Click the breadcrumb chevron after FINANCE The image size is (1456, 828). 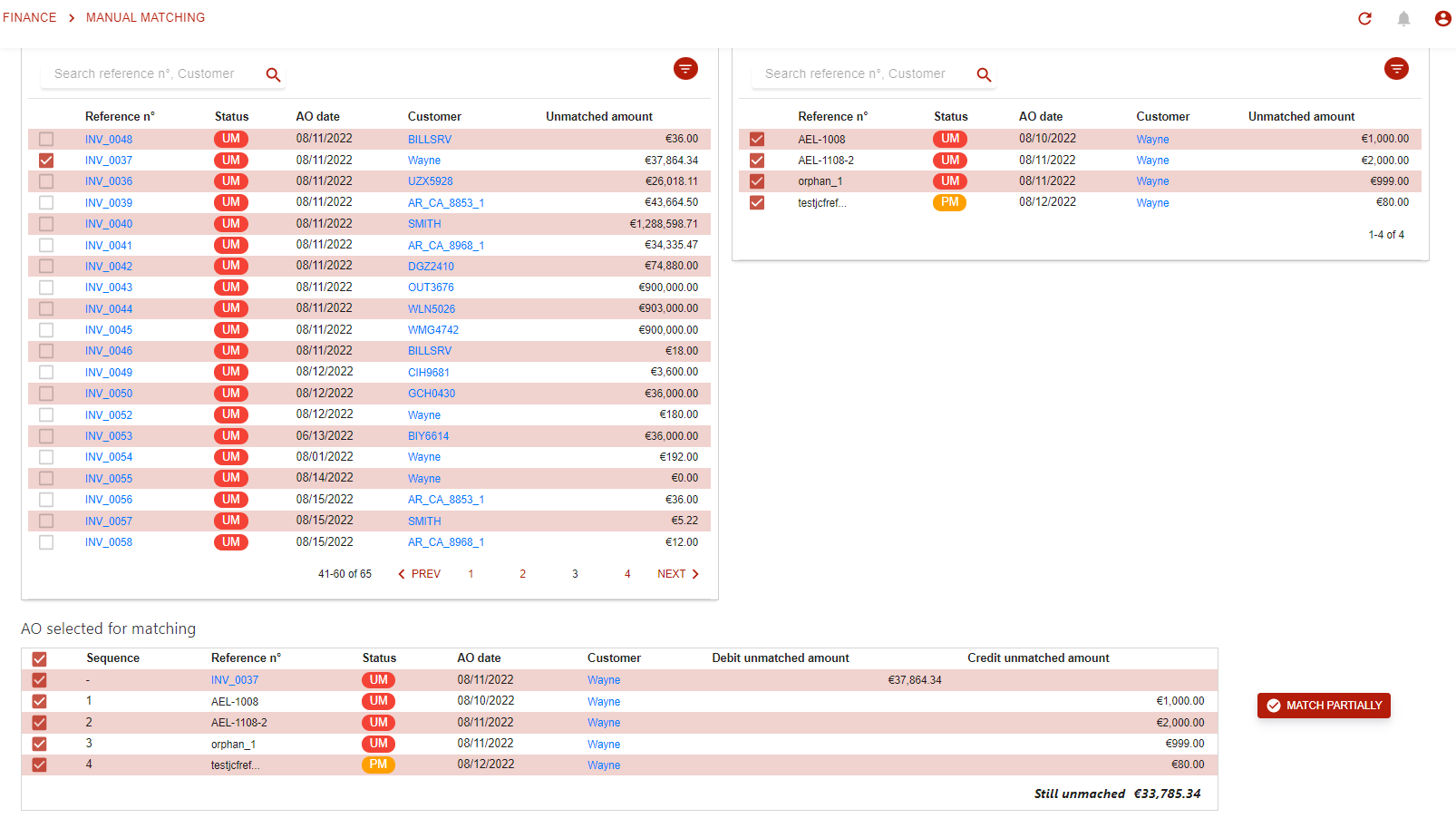coord(72,18)
